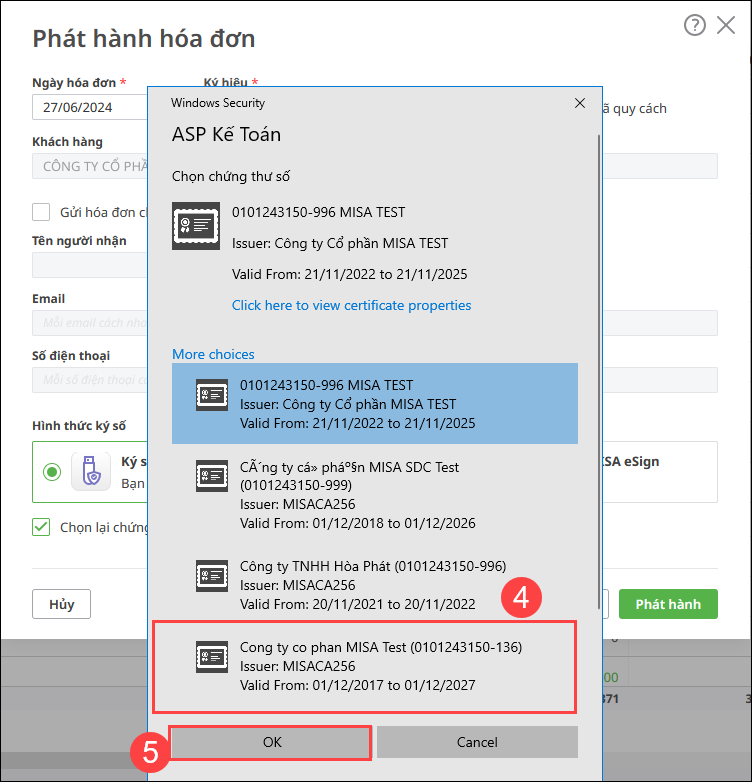Toggle the Gửi hóa đơn checkbox
The width and height of the screenshot is (752, 782).
[x=41, y=212]
